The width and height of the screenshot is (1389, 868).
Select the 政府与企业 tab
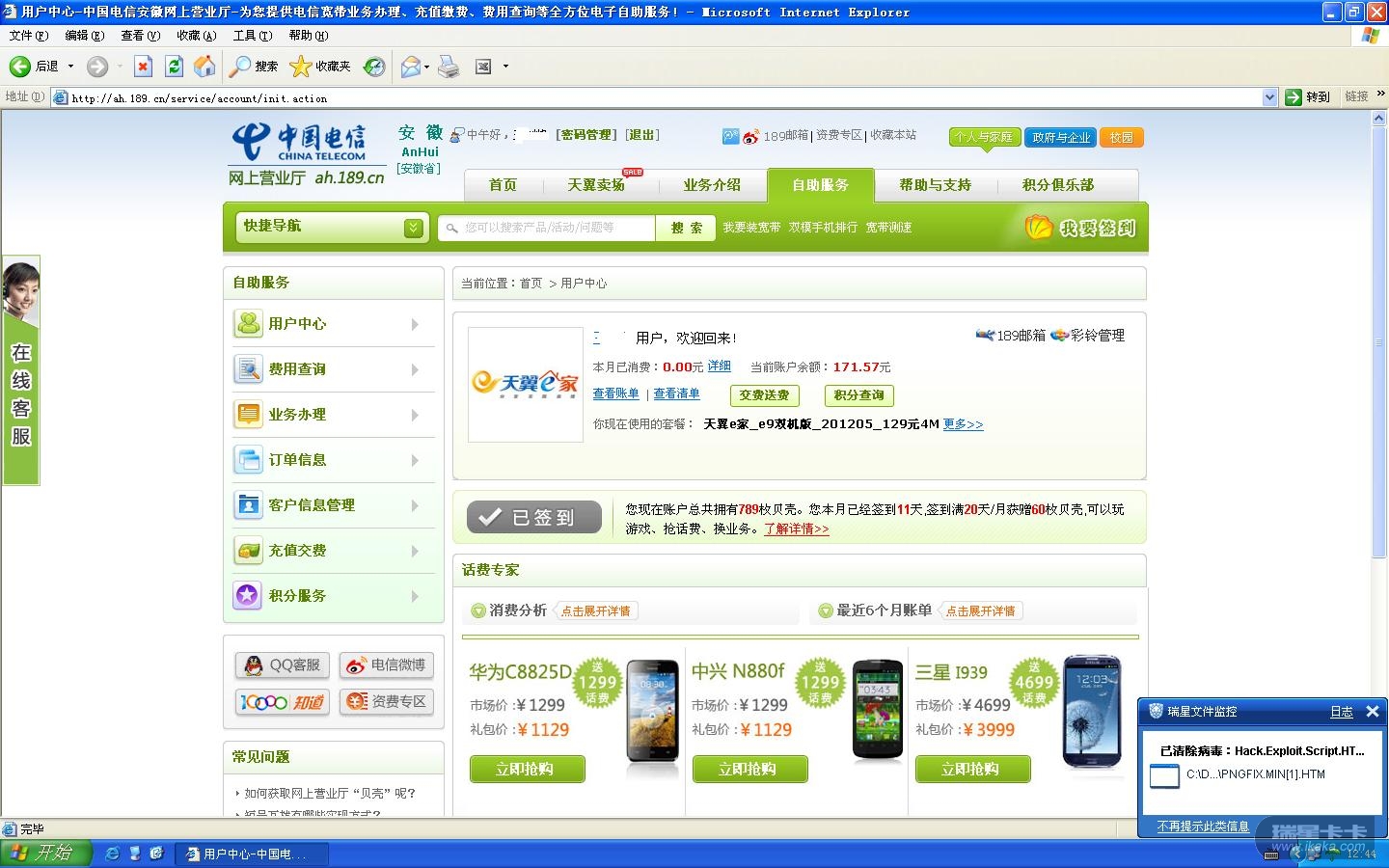pyautogui.click(x=1061, y=137)
